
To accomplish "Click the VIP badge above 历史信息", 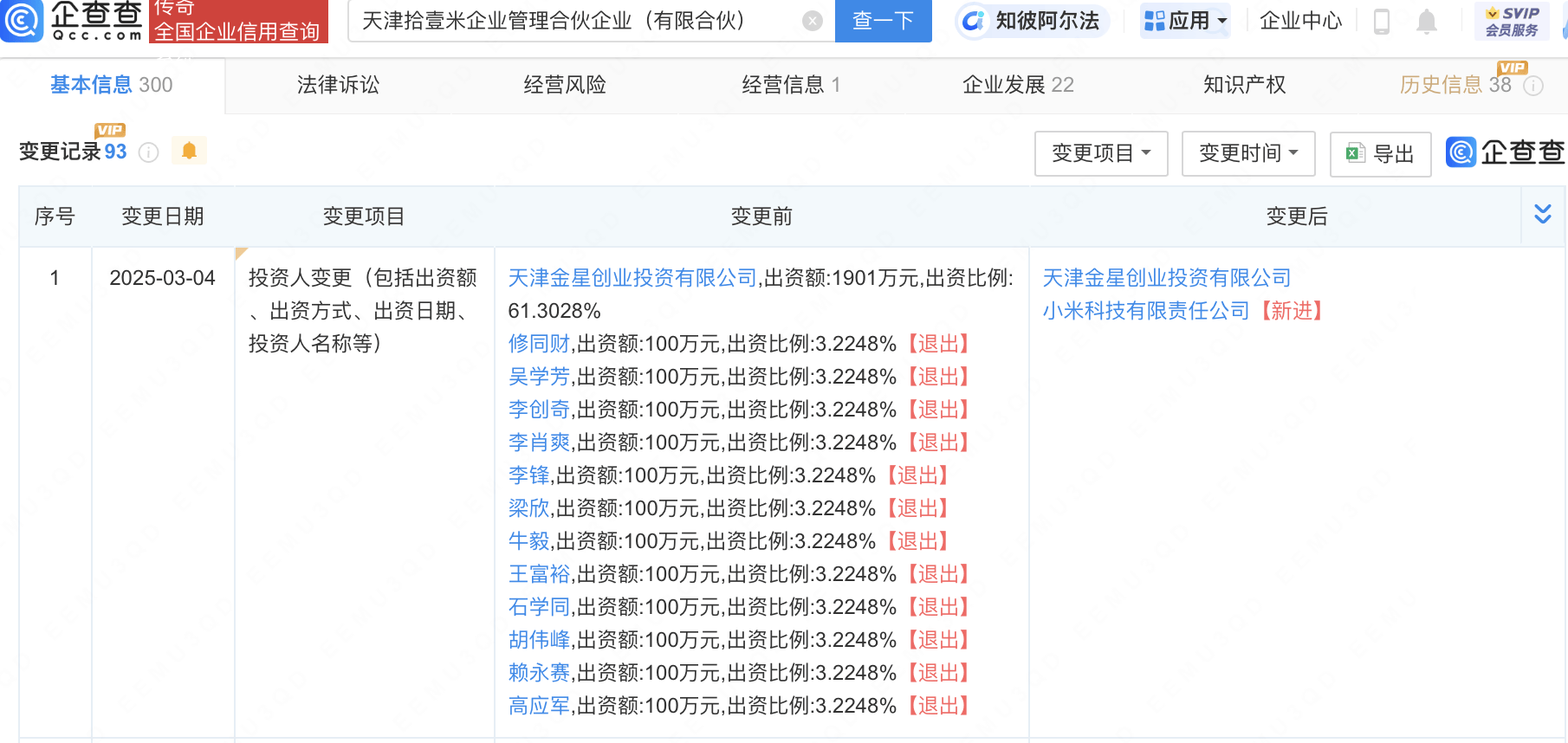I will pyautogui.click(x=1512, y=68).
